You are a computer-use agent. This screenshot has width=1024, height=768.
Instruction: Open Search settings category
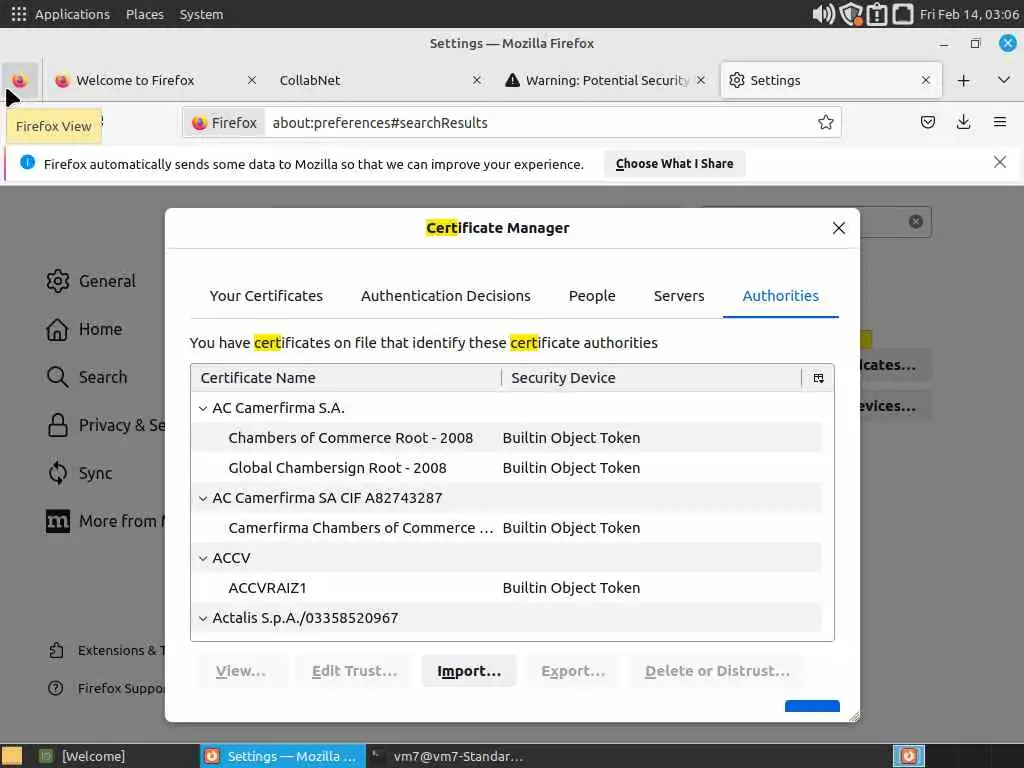pyautogui.click(x=86, y=377)
